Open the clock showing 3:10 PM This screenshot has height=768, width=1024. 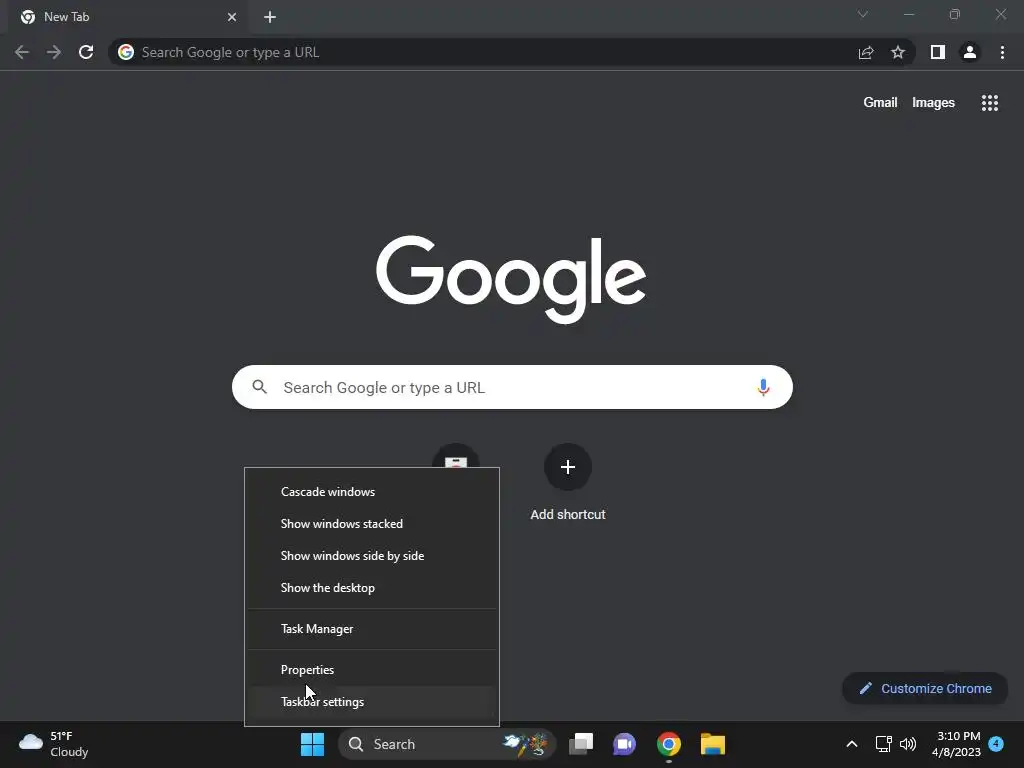[956, 744]
